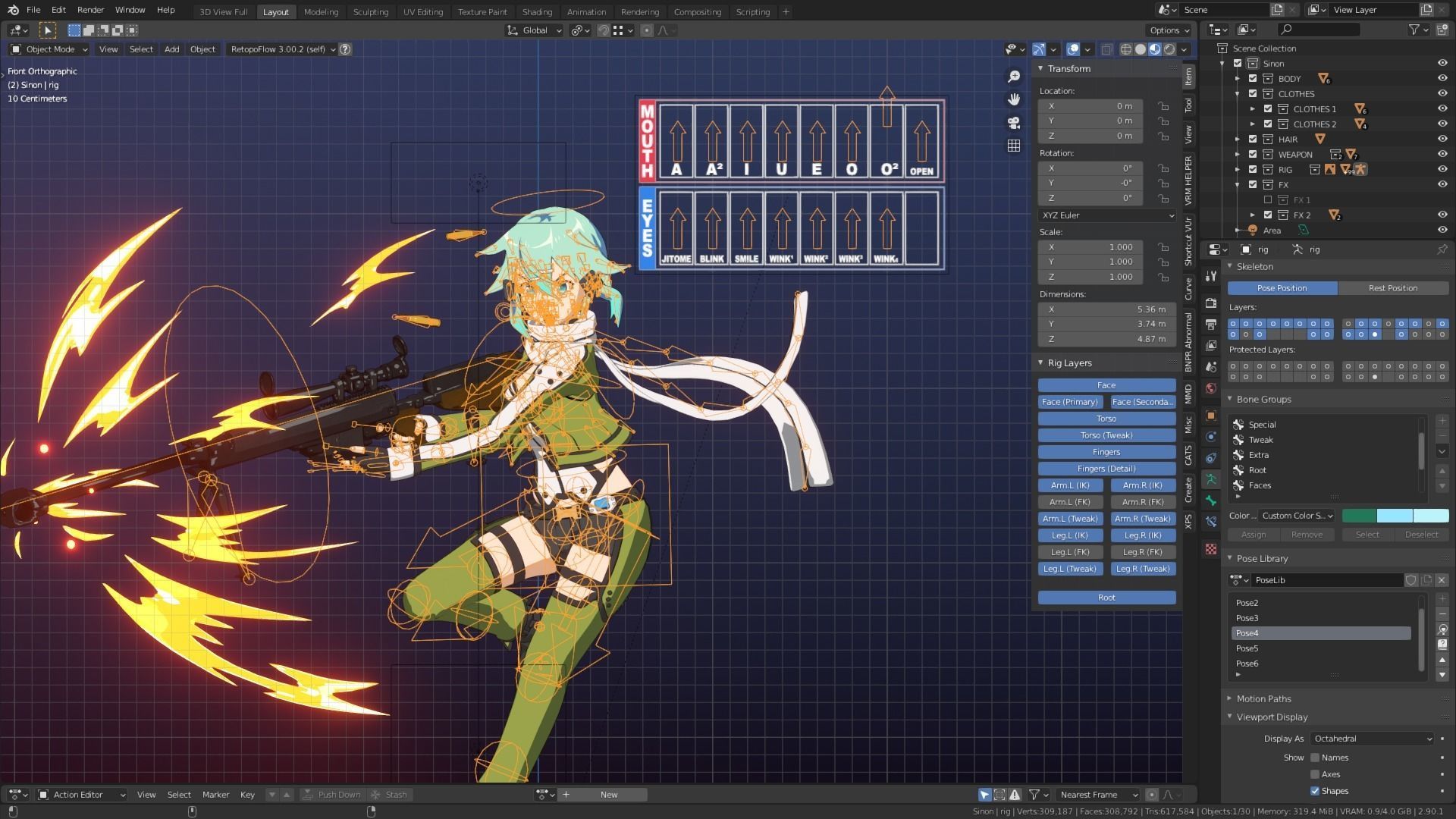
Task: Switch to the Sculpting workspace tab
Action: [371, 11]
